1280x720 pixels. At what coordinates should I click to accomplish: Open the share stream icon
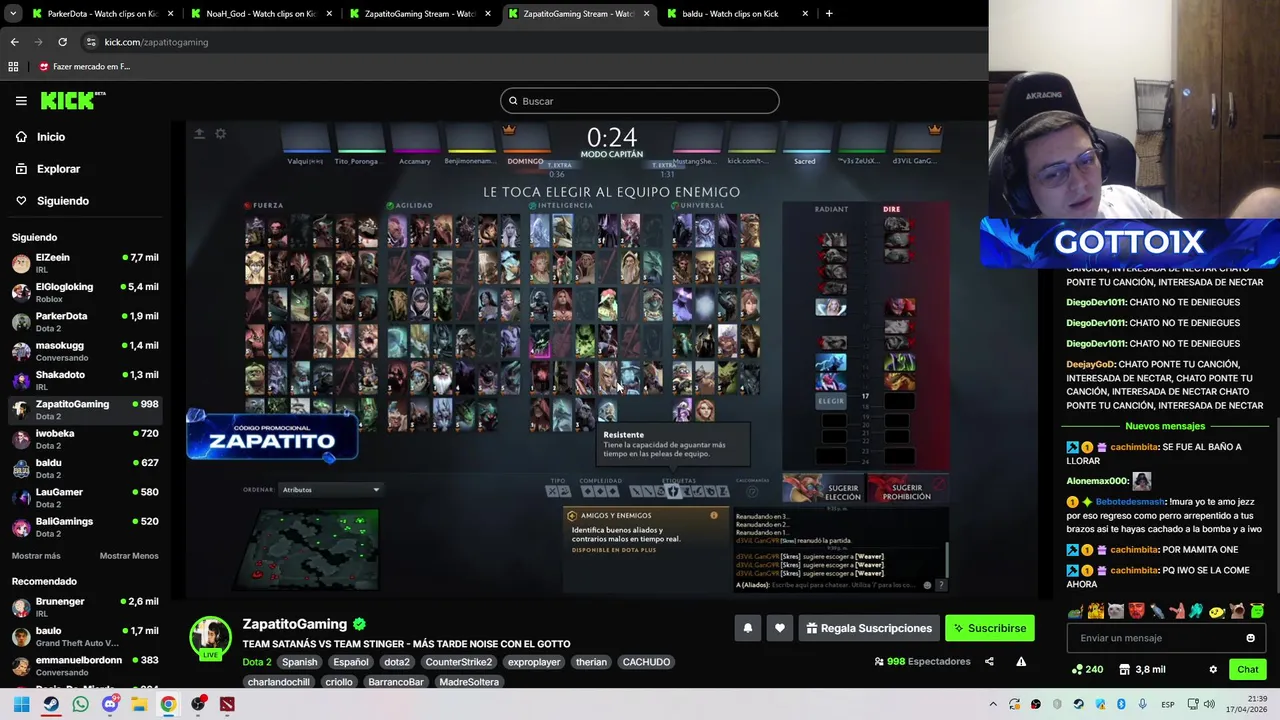point(989,661)
